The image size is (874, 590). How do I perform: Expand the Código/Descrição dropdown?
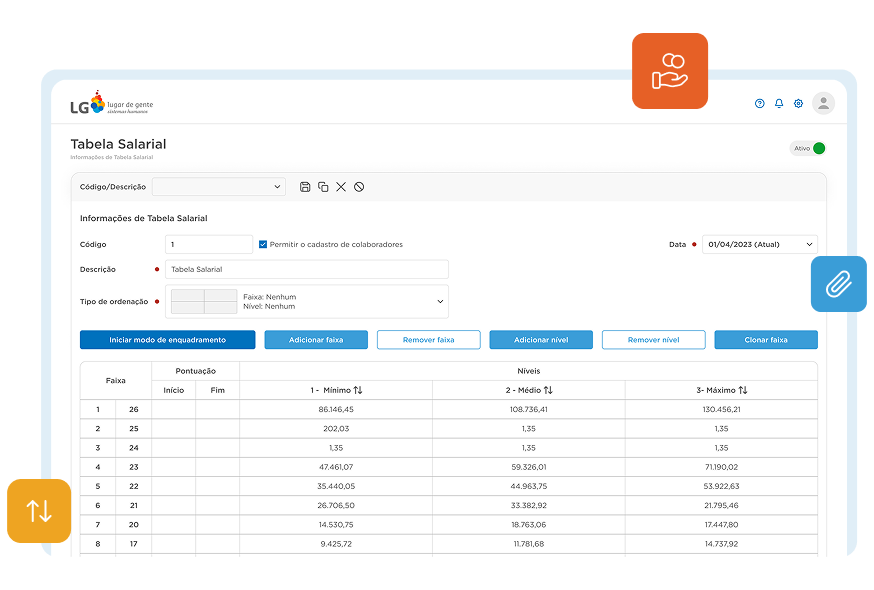click(219, 187)
